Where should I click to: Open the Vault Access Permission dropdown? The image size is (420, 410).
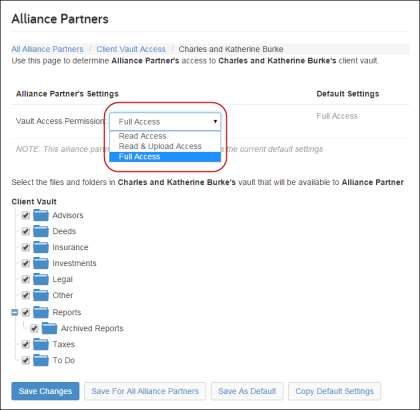(x=165, y=122)
